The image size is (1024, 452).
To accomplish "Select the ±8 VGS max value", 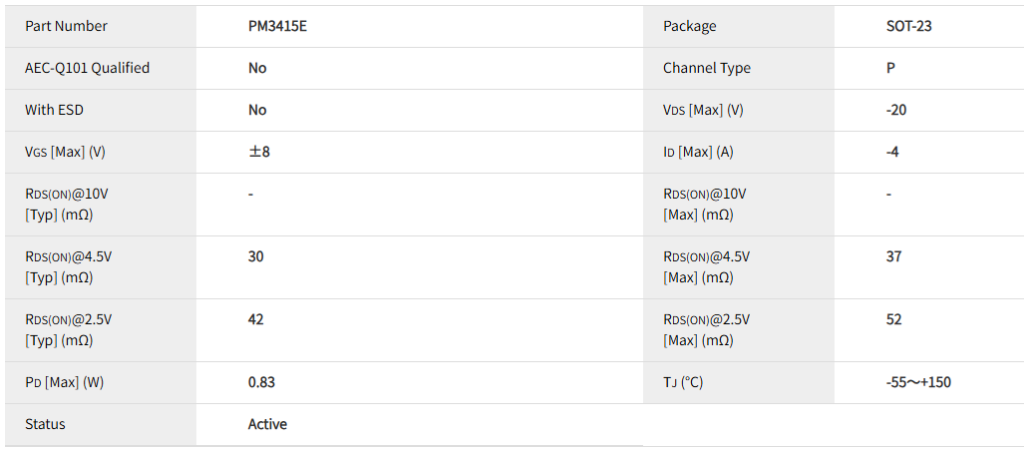I will [x=259, y=152].
